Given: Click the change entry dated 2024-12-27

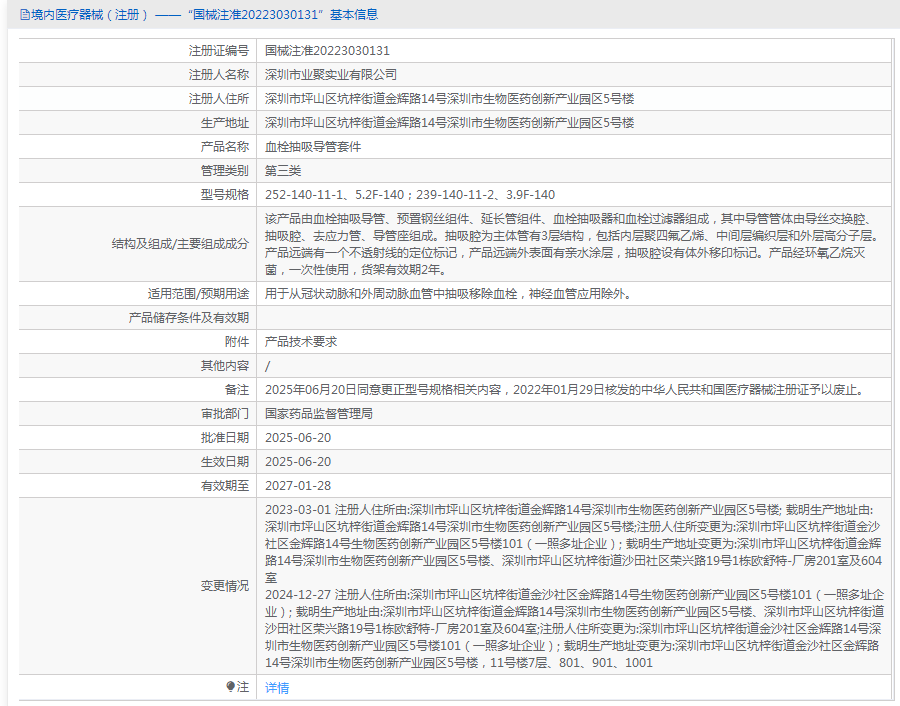Looking at the screenshot, I should [574, 629].
